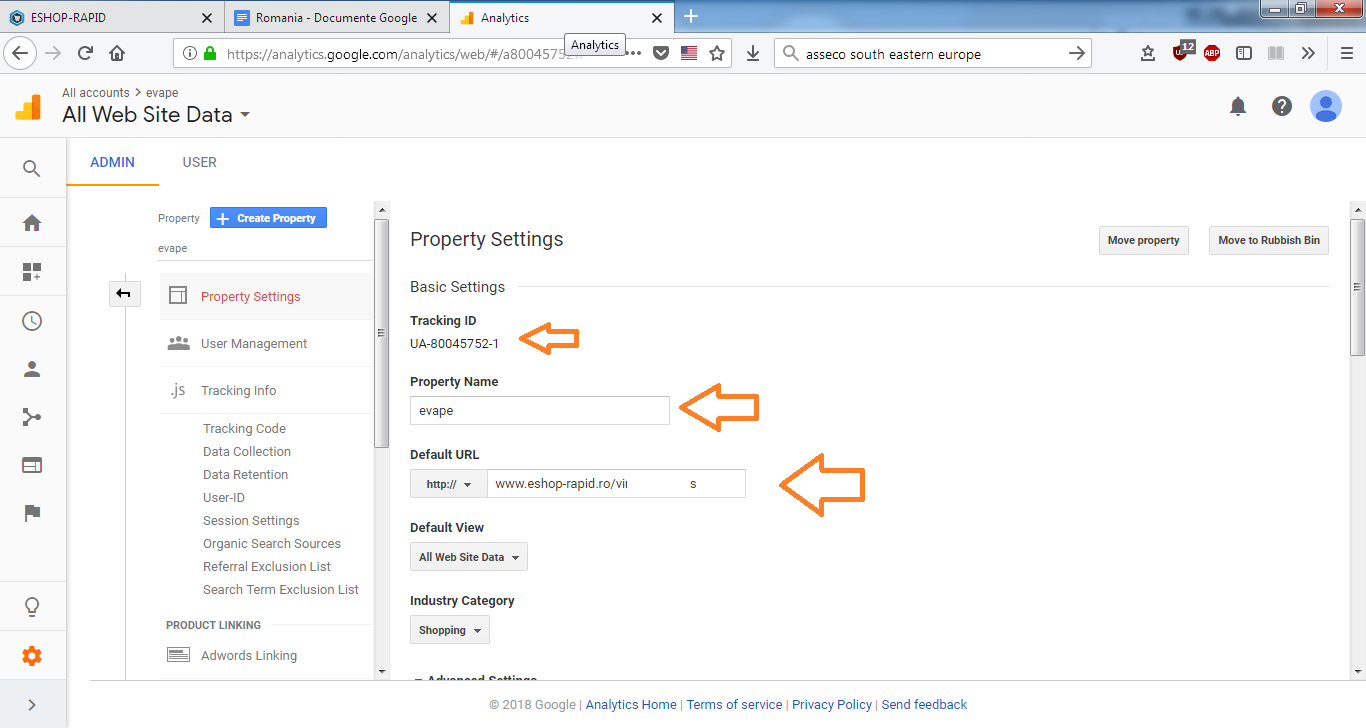1366x728 pixels.
Task: Open Industry Category Shopping dropdown
Action: coord(450,630)
